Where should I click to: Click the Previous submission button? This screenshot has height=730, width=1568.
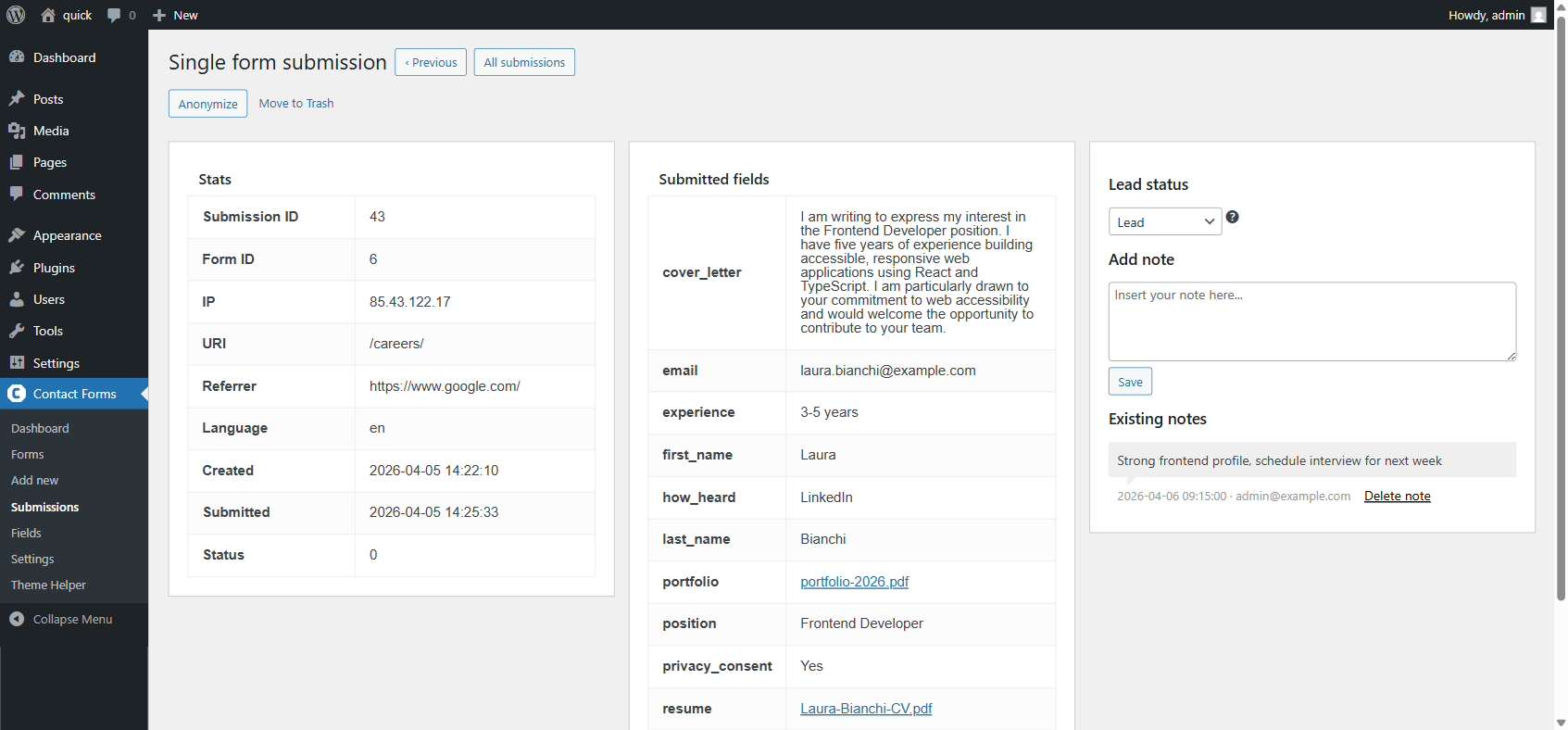point(431,62)
